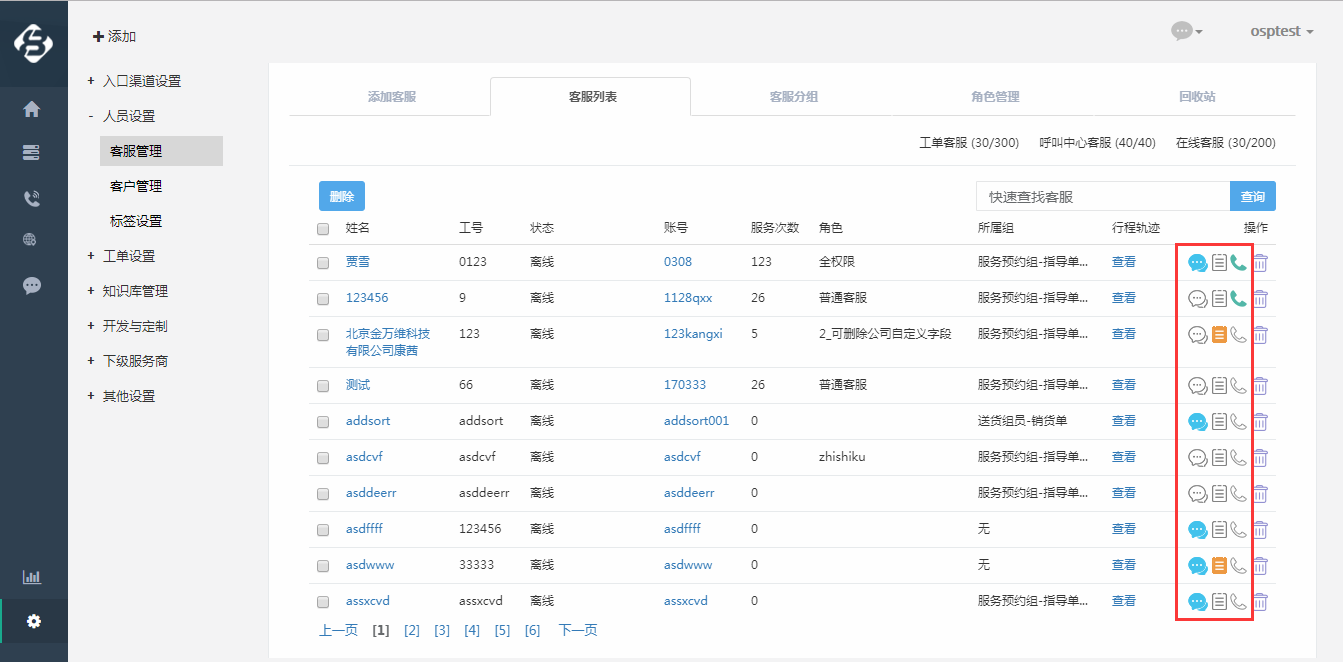Image resolution: width=1343 pixels, height=662 pixels.
Task: Open the home icon in sidebar
Action: pos(32,109)
